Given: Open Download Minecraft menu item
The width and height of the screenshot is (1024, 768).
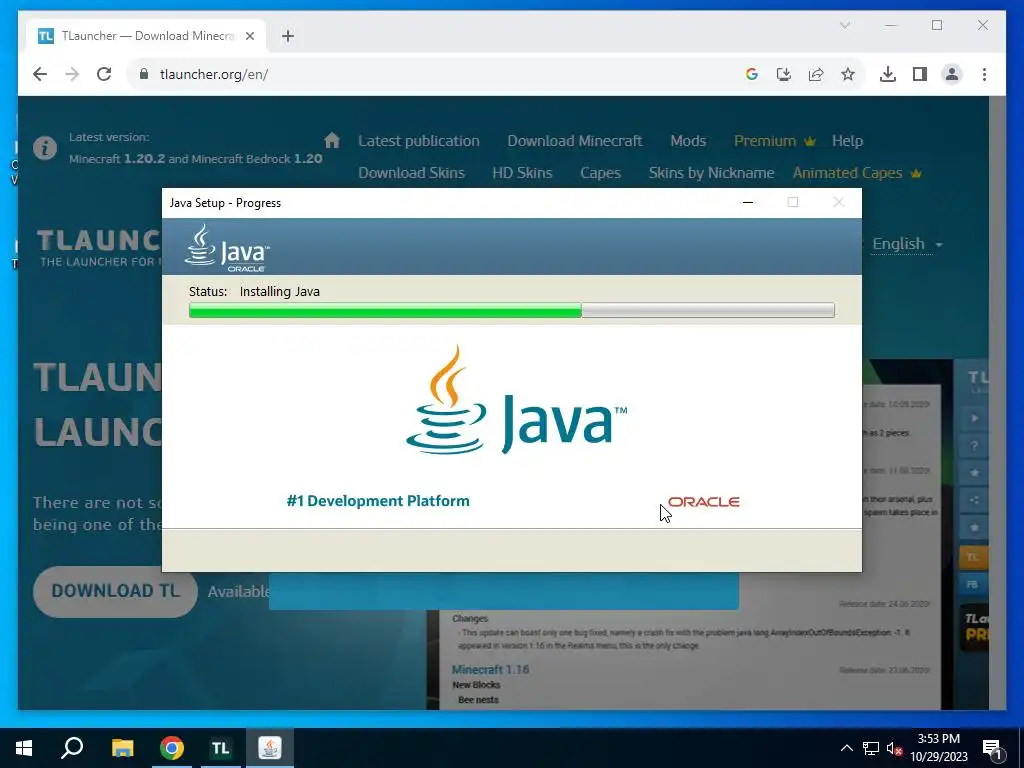Looking at the screenshot, I should [x=575, y=141].
